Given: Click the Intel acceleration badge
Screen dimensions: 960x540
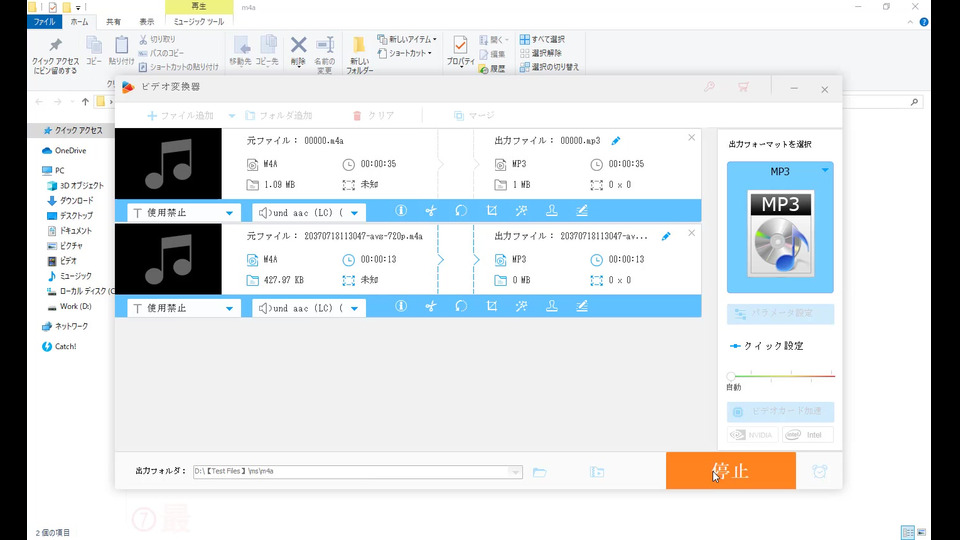Looking at the screenshot, I should [x=808, y=435].
